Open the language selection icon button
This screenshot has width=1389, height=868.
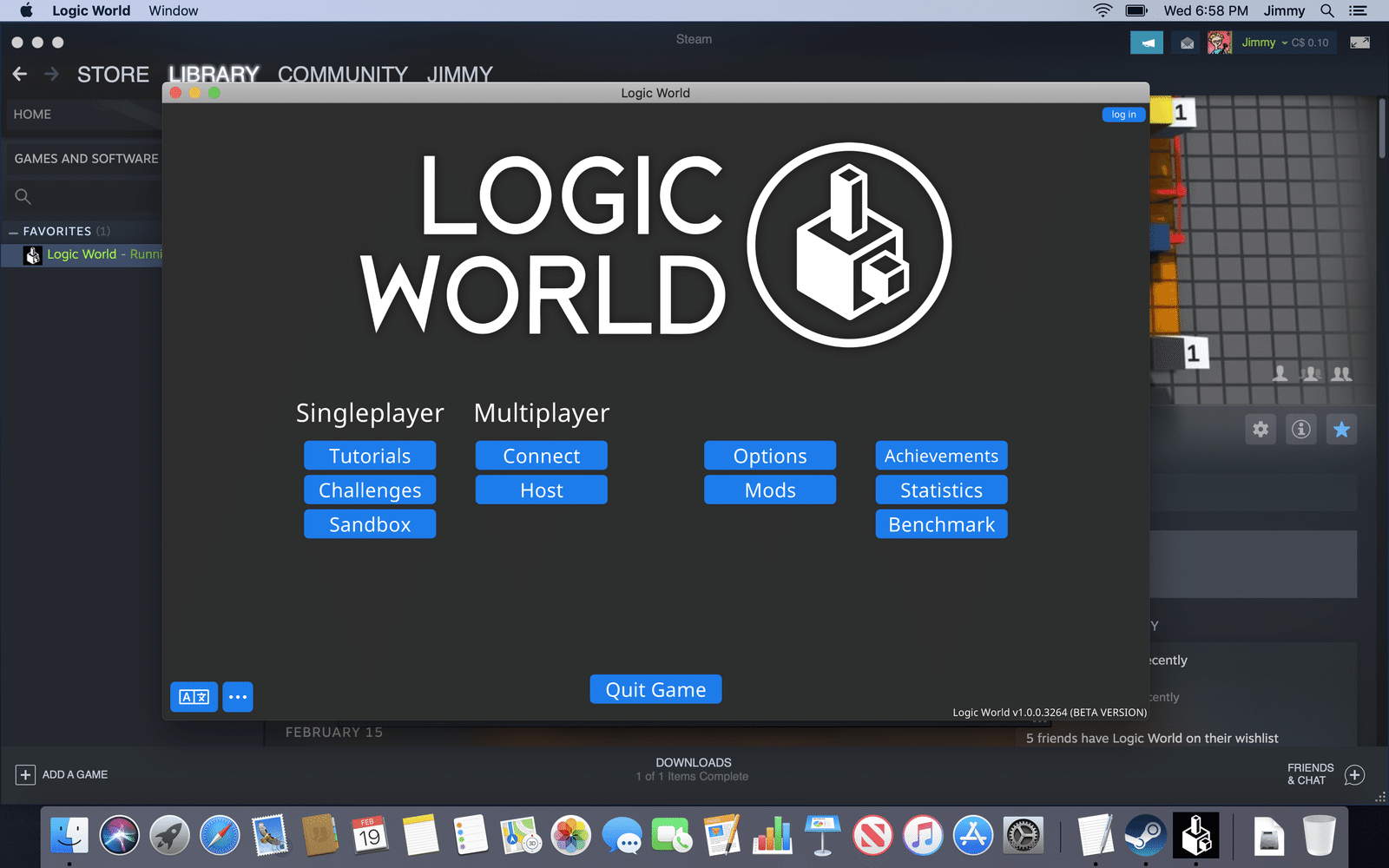tap(194, 697)
